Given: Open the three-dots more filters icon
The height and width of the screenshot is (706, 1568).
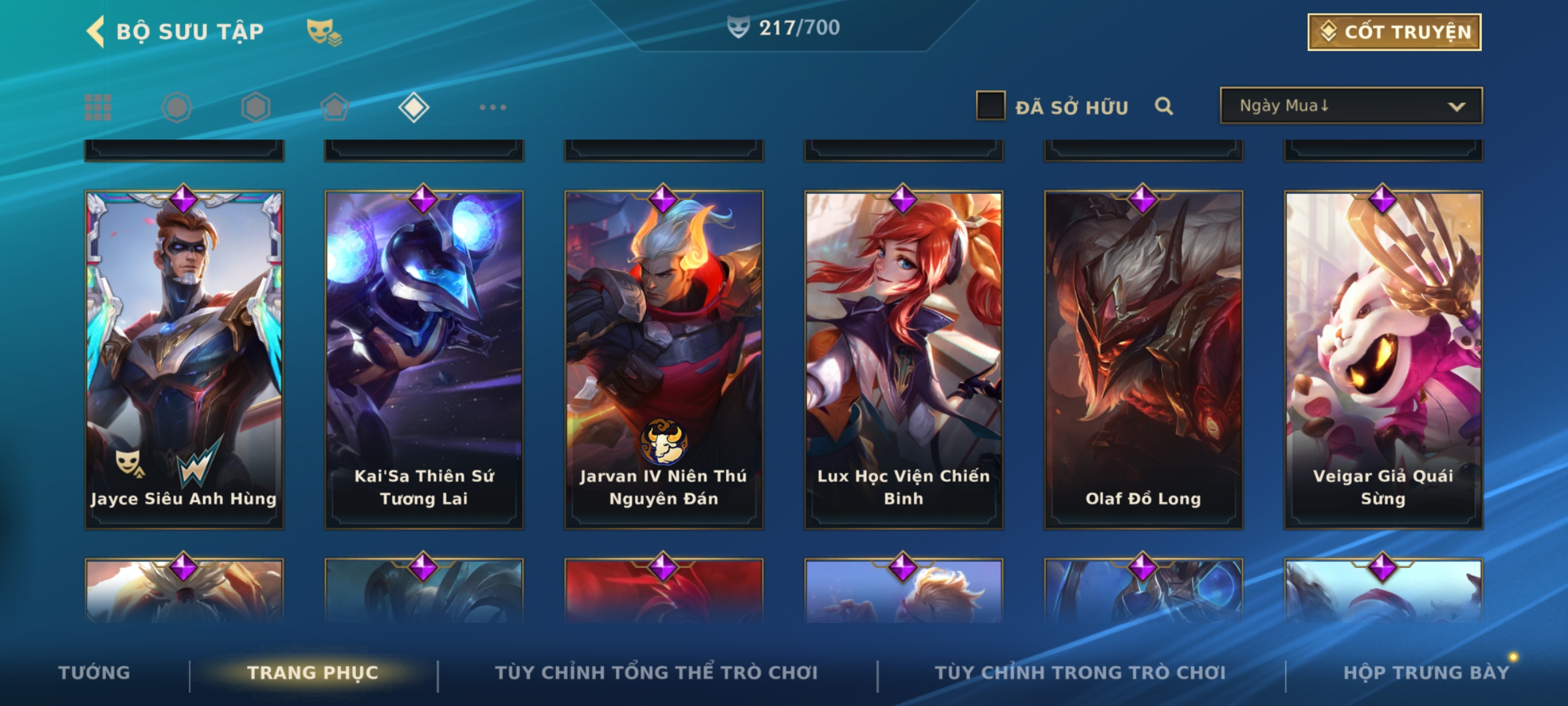Looking at the screenshot, I should pos(493,107).
